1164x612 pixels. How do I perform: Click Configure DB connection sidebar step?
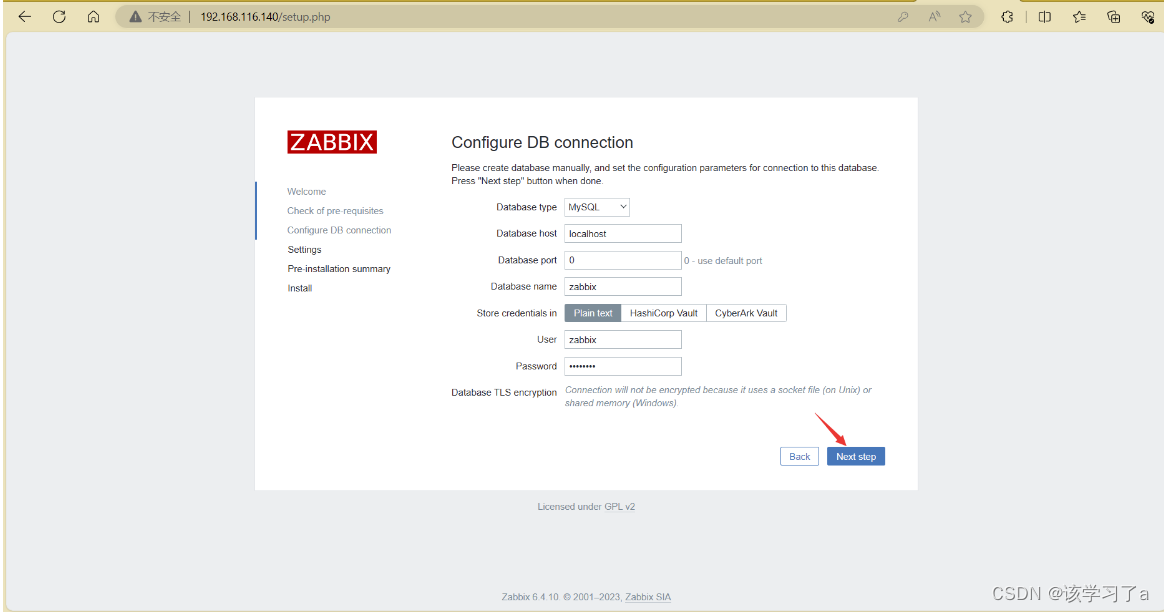pos(339,230)
